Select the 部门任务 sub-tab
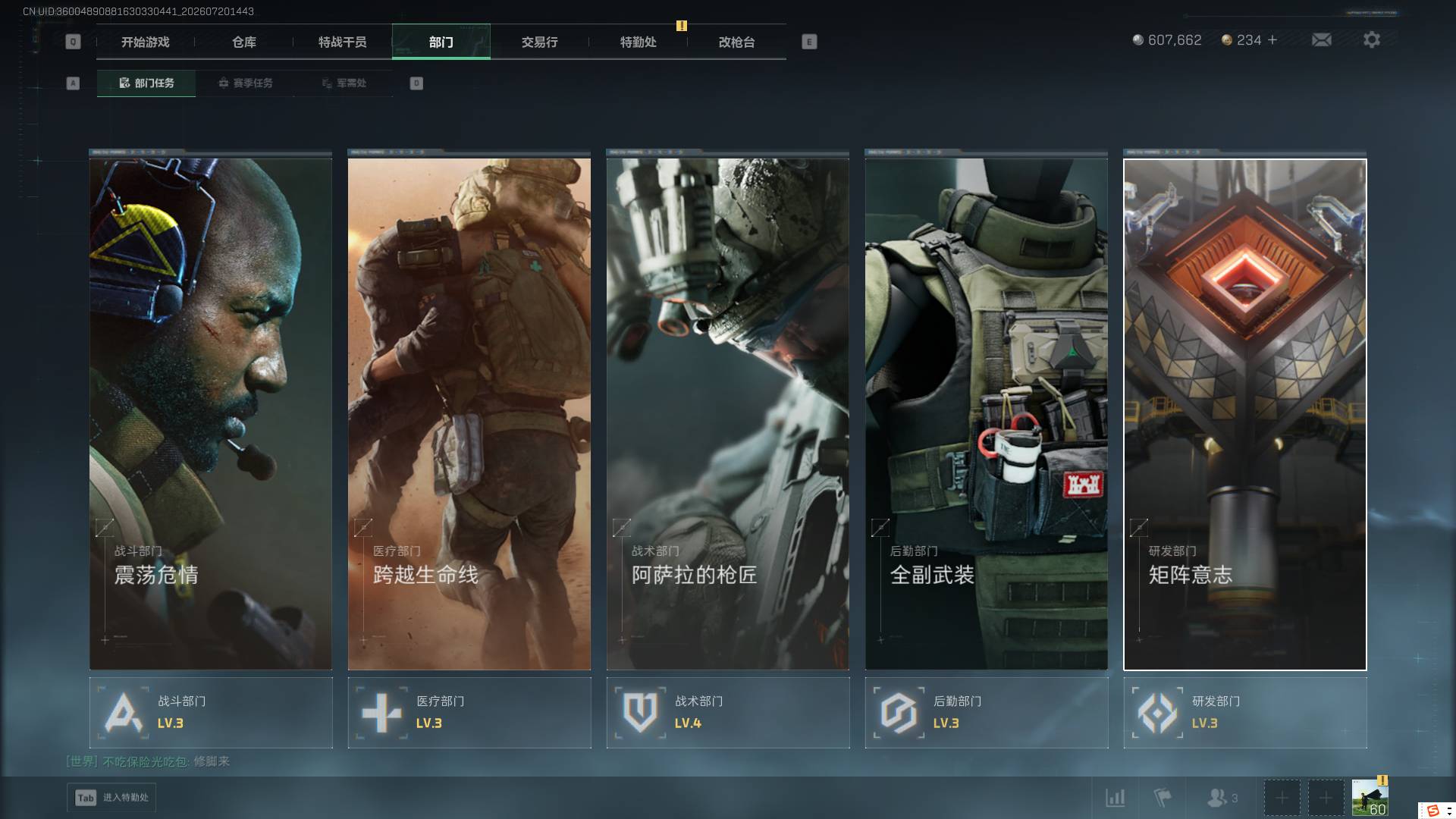1456x819 pixels. (146, 83)
